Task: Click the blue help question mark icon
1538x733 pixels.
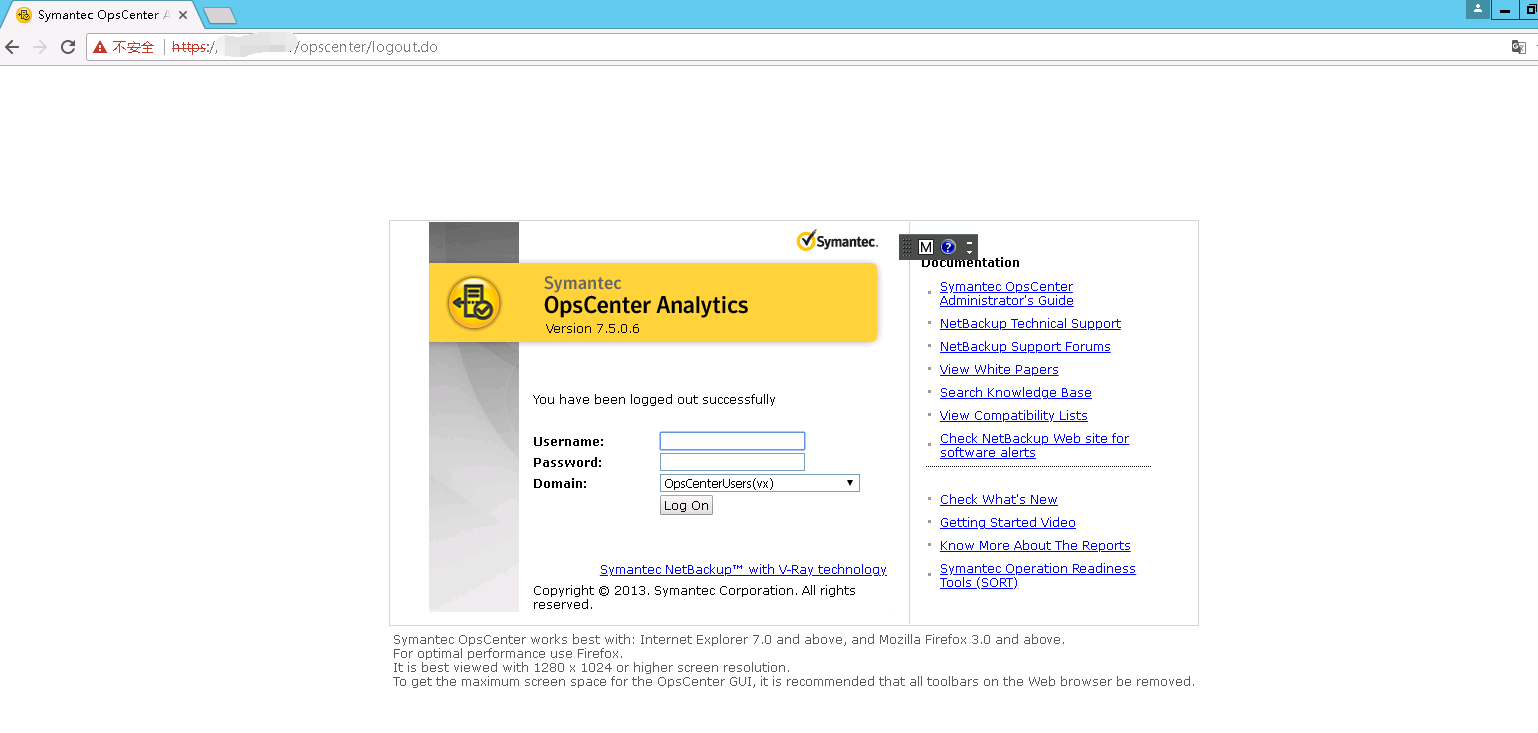Action: coord(948,247)
